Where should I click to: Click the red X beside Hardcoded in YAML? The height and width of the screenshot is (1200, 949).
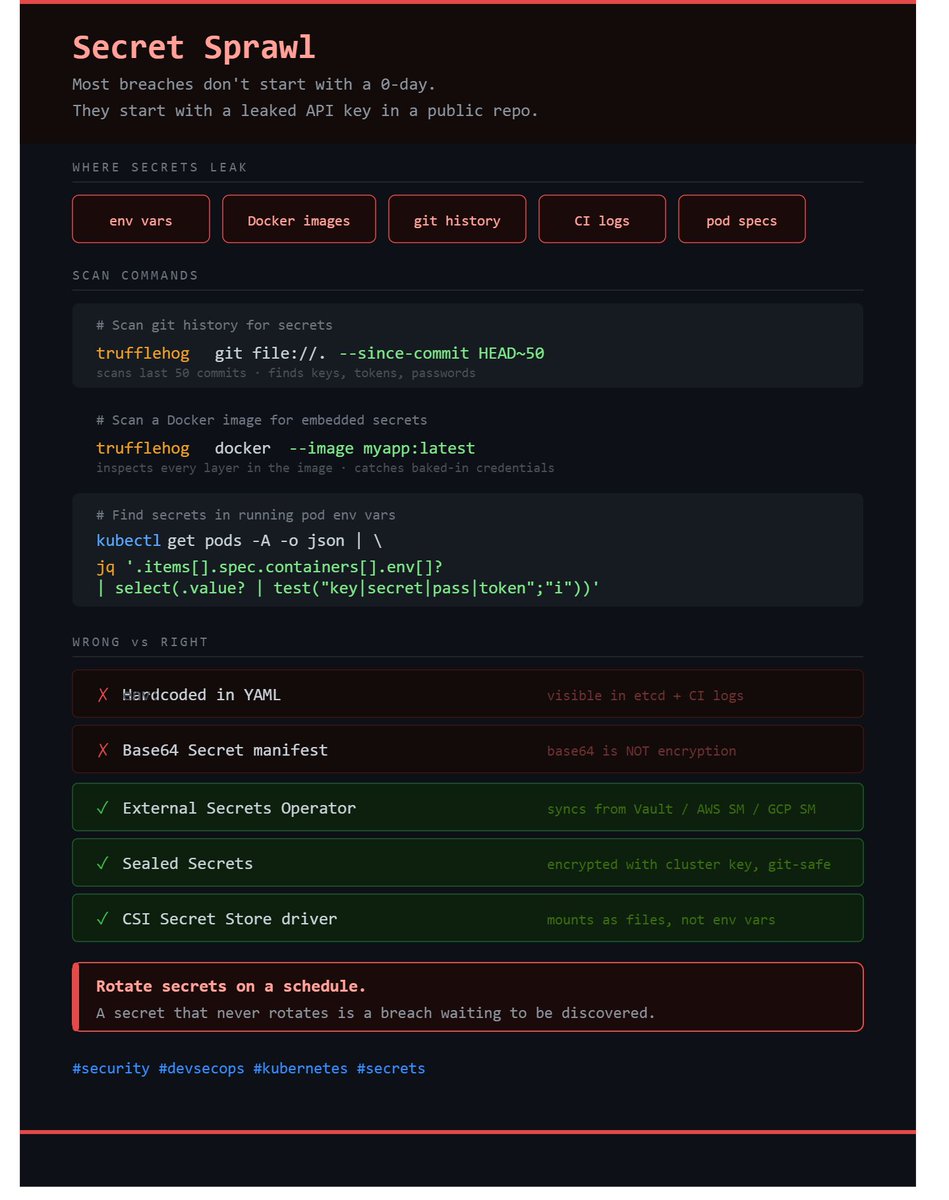103,695
